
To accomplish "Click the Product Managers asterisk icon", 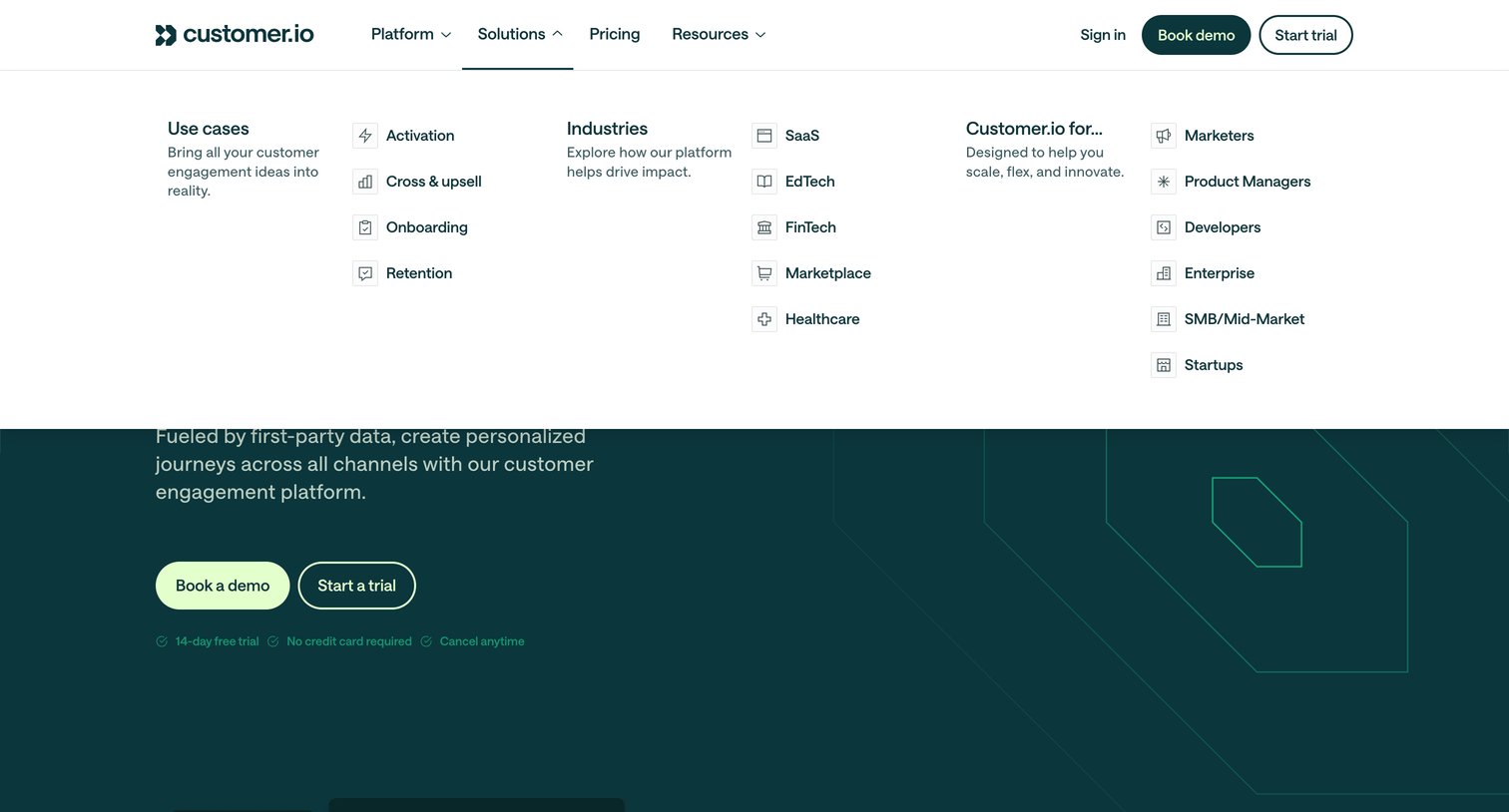I will coord(1164,182).
